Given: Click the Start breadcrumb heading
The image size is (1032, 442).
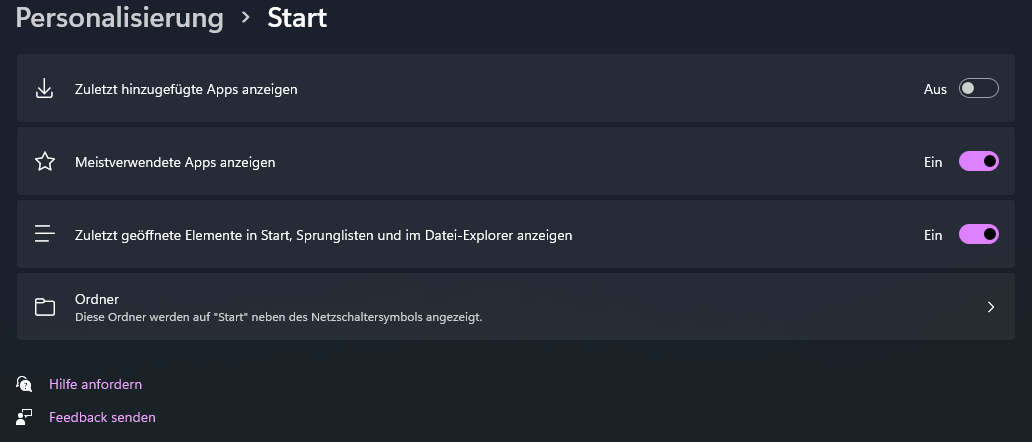Looking at the screenshot, I should coord(297,18).
